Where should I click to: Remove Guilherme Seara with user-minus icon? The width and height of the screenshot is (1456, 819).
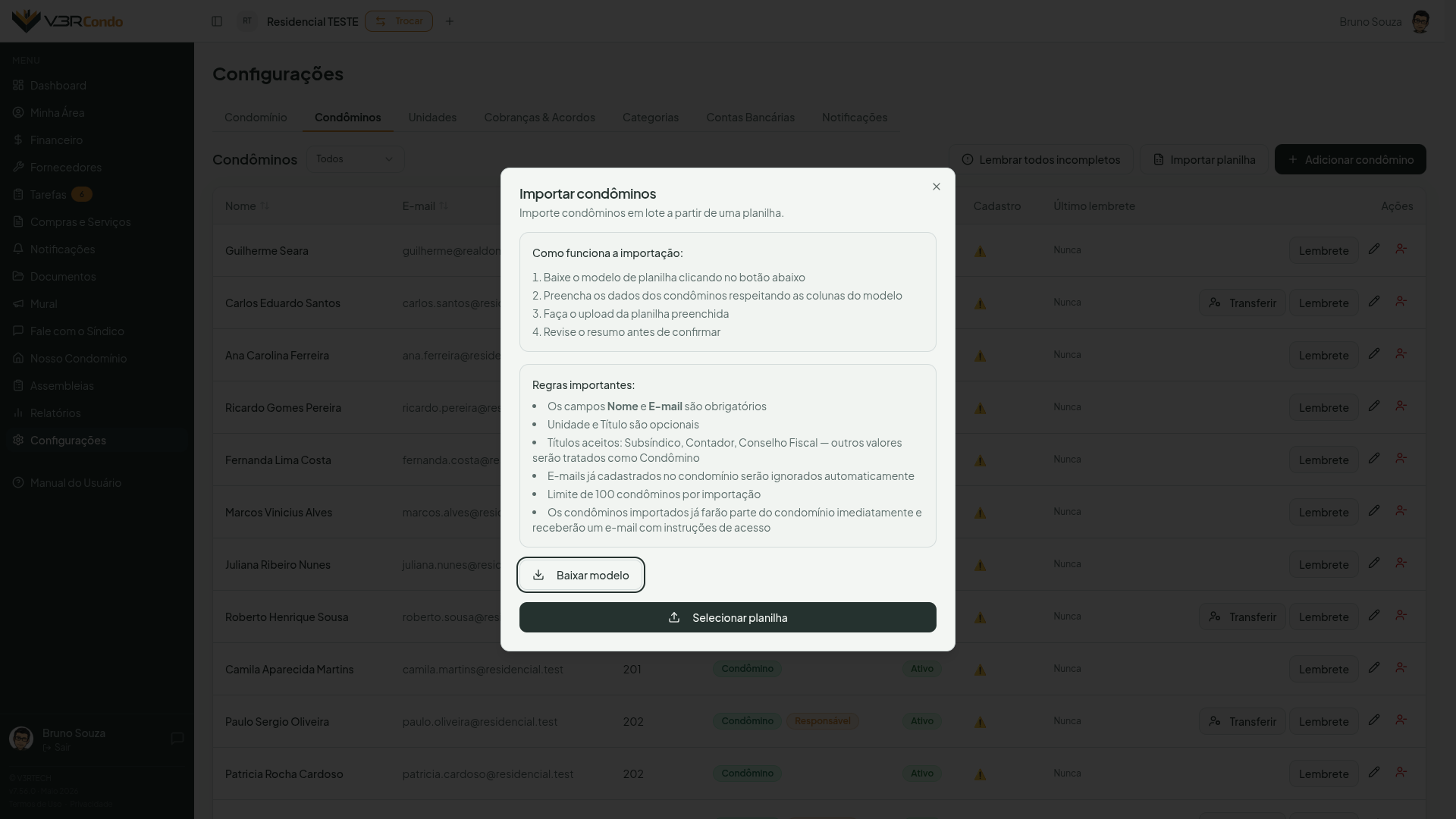(x=1401, y=249)
